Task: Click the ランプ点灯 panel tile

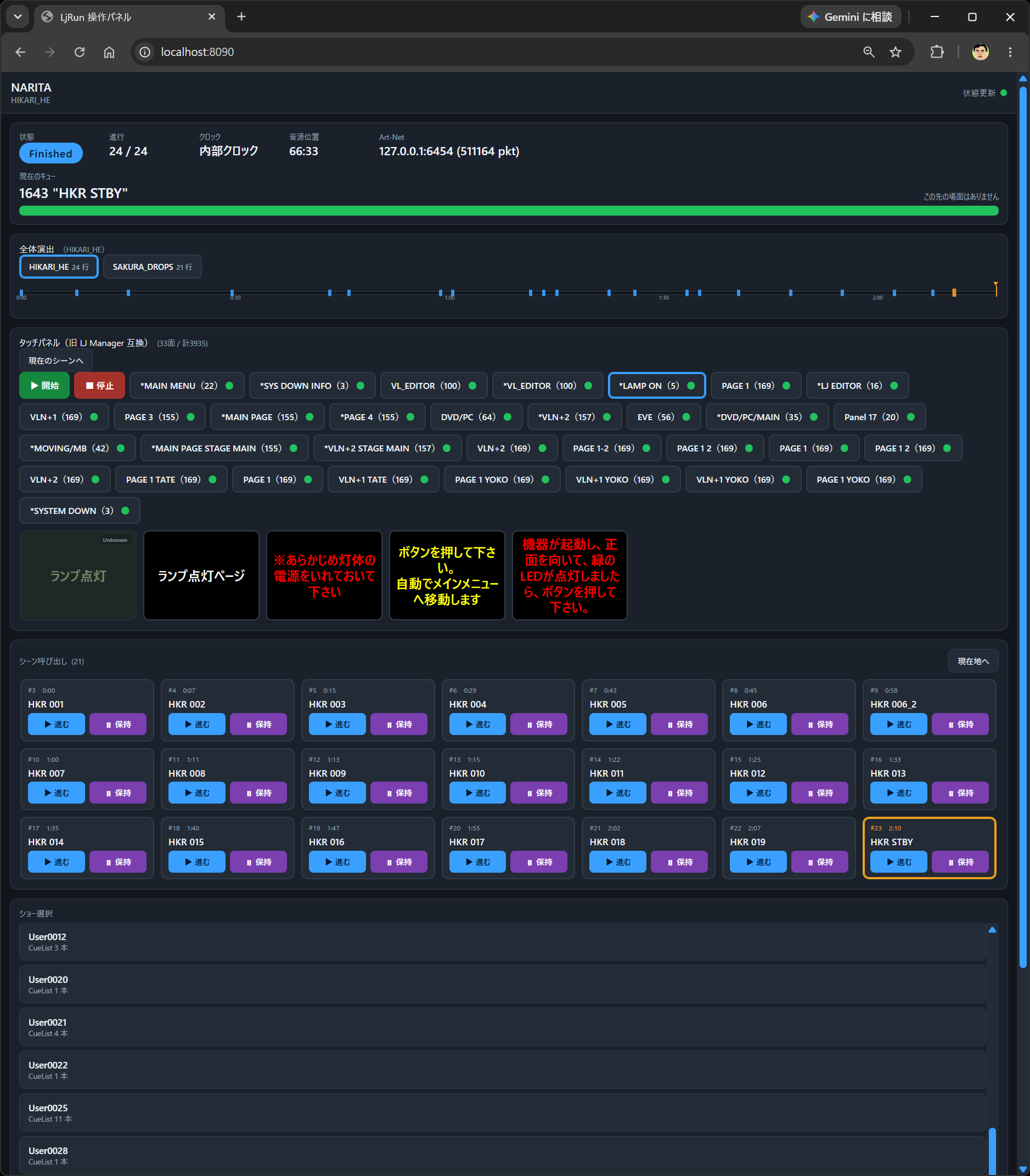Action: pyautogui.click(x=78, y=575)
